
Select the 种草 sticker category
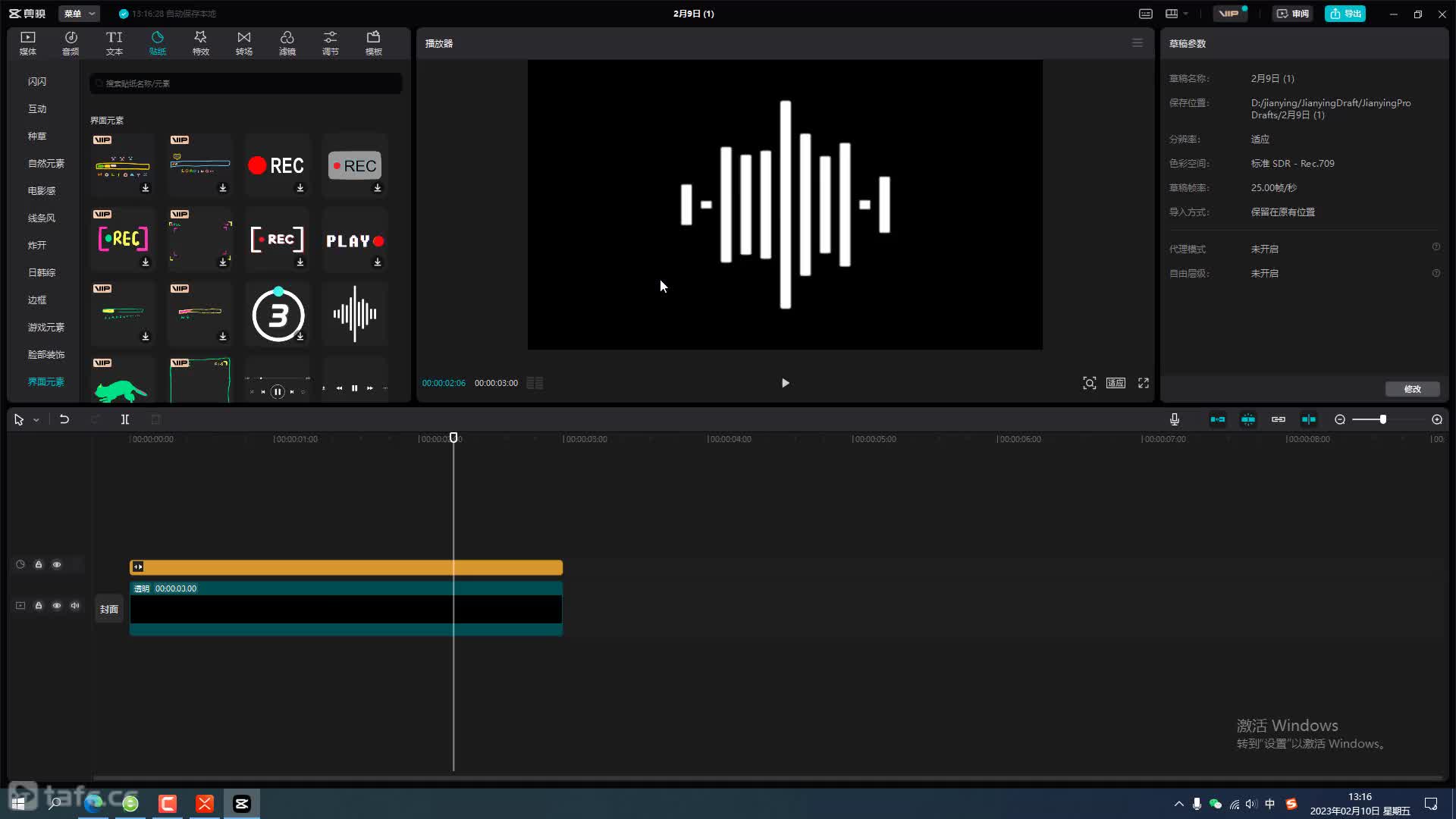click(x=37, y=136)
